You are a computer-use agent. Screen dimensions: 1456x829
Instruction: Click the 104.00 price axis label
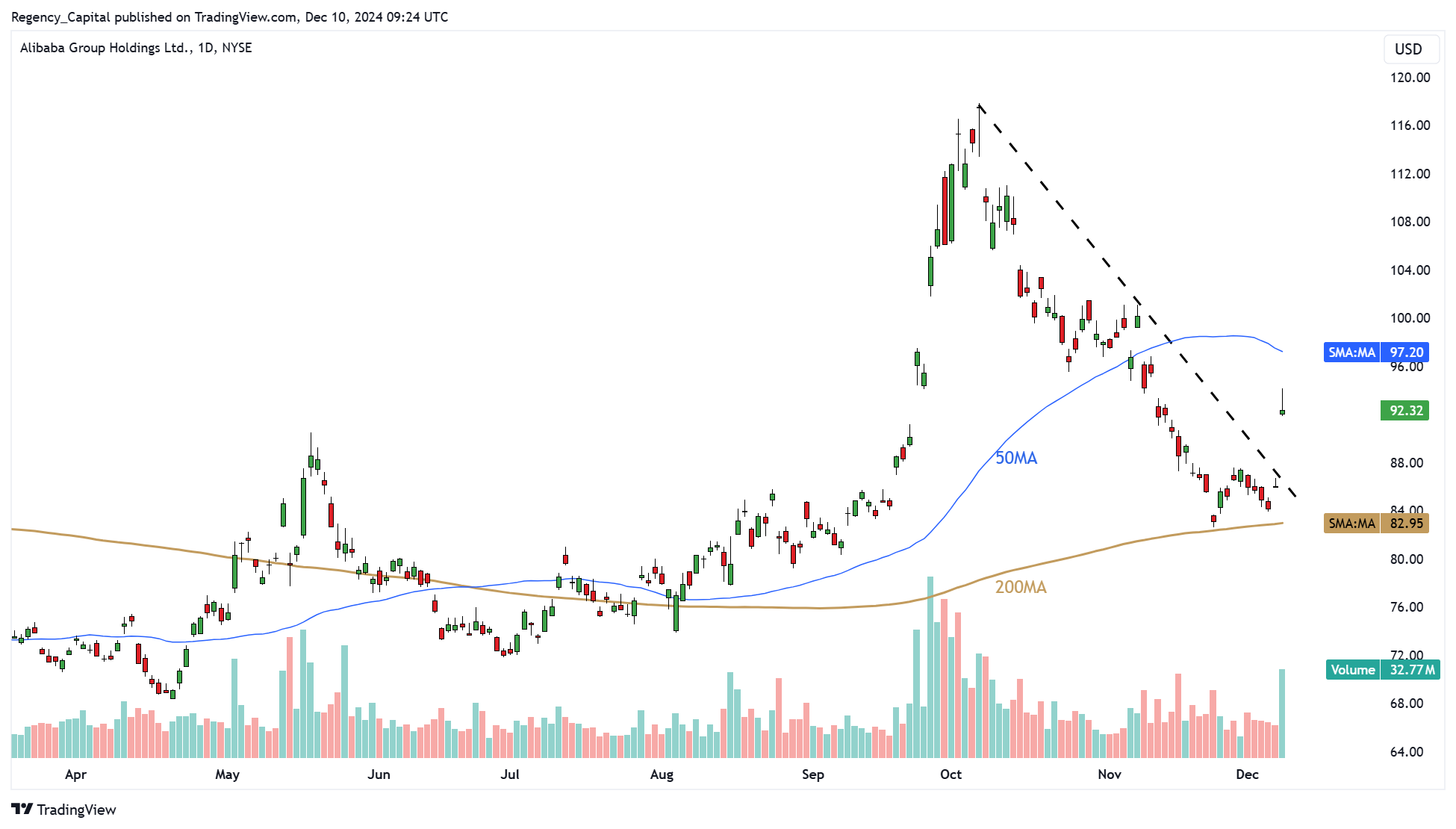[1410, 270]
